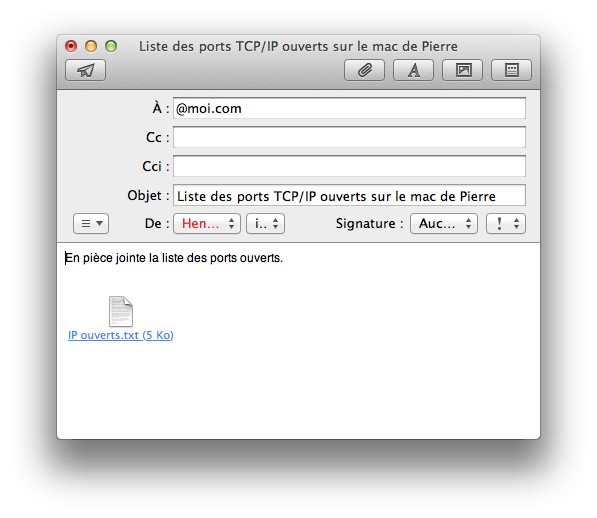Show stationery pane icon in toolbar
Image resolution: width=597 pixels, height=518 pixels.
pos(511,70)
